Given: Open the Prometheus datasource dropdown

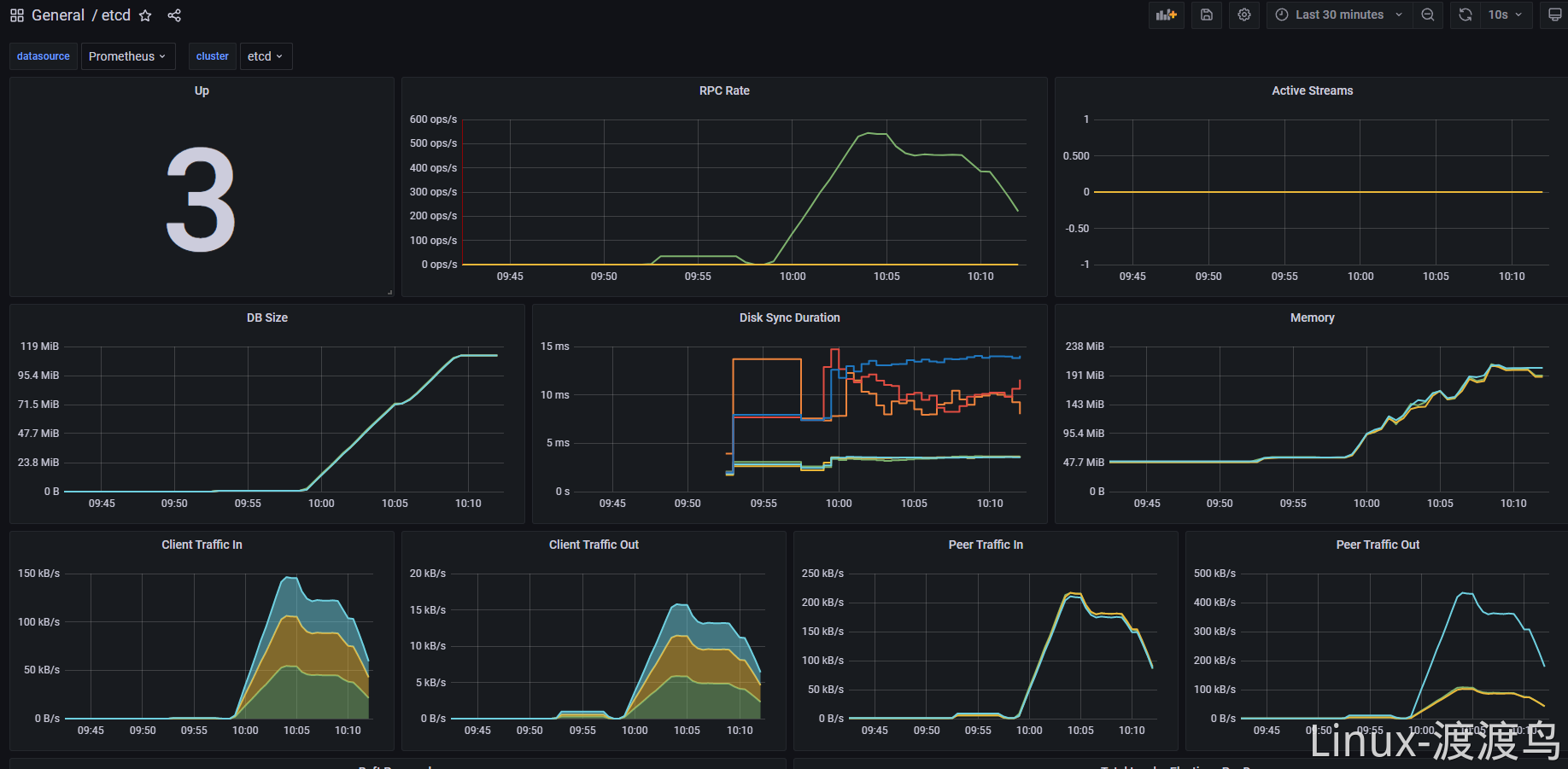Looking at the screenshot, I should point(128,56).
